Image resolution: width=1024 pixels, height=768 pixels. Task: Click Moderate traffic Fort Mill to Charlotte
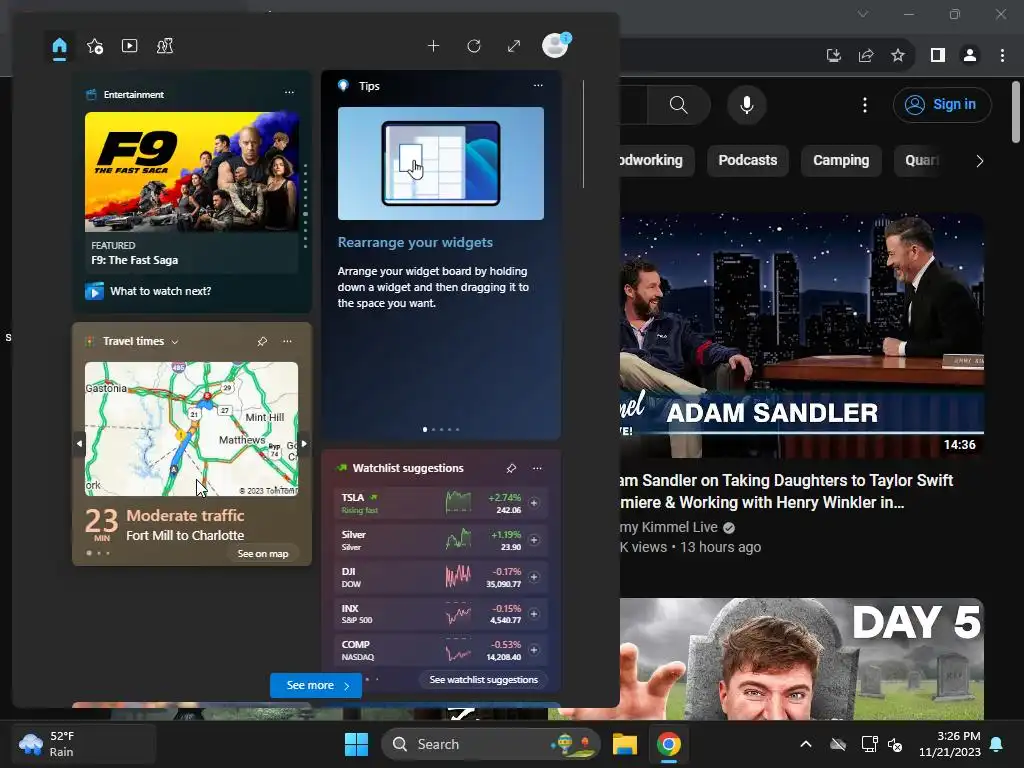coord(185,525)
